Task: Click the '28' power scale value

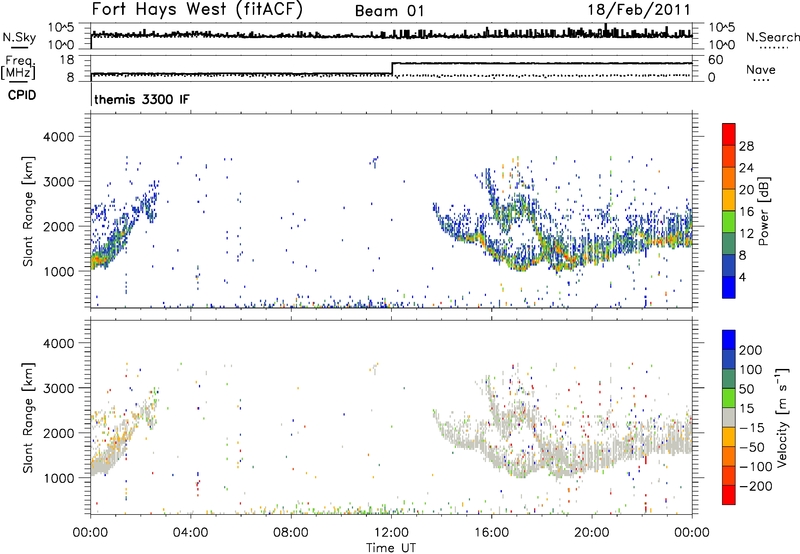Action: click(746, 146)
